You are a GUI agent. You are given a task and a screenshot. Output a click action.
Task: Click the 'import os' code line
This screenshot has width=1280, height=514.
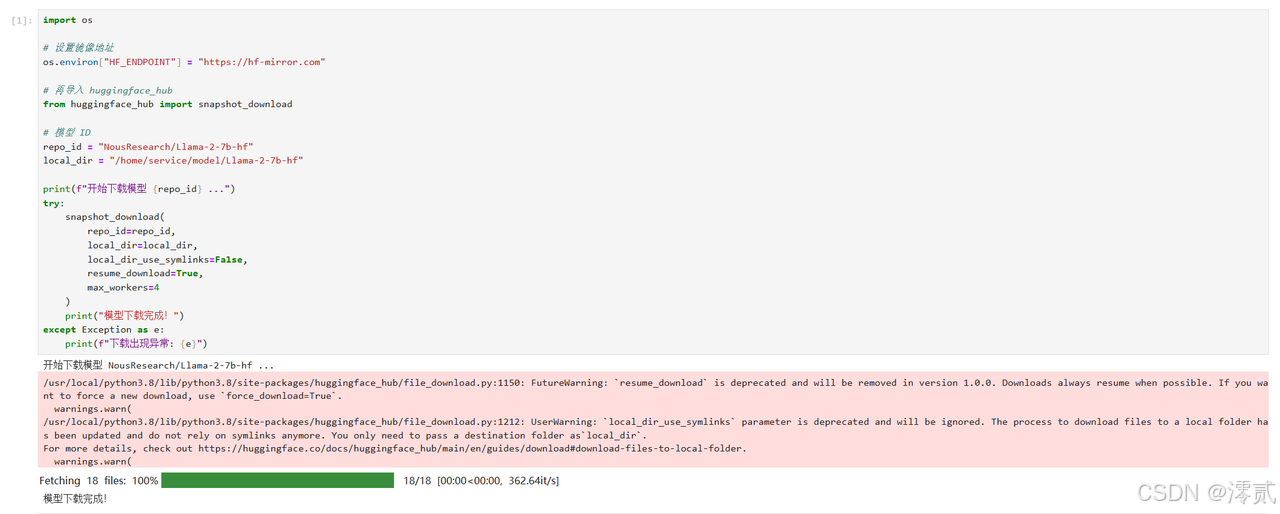(68, 20)
